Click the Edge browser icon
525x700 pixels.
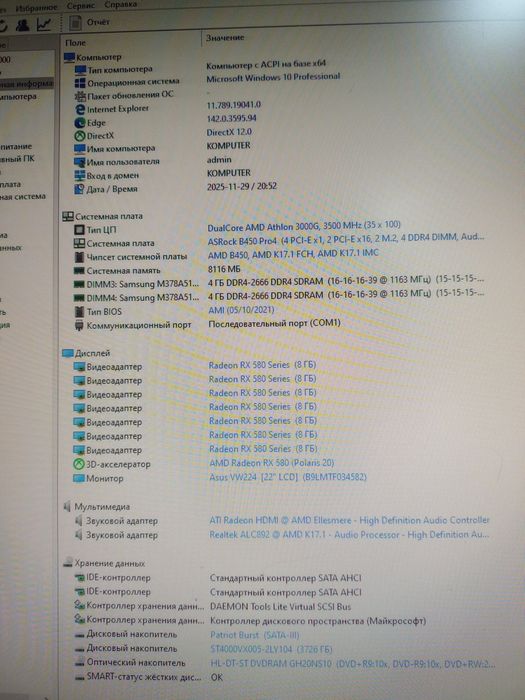[x=80, y=122]
